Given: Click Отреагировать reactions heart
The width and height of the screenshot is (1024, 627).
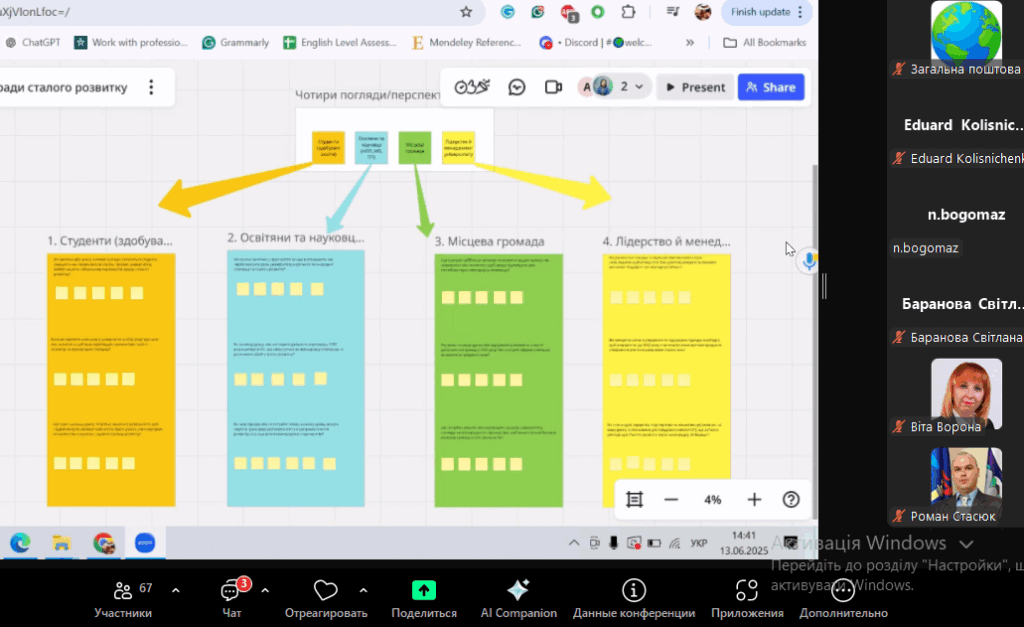Looking at the screenshot, I should 326,599.
